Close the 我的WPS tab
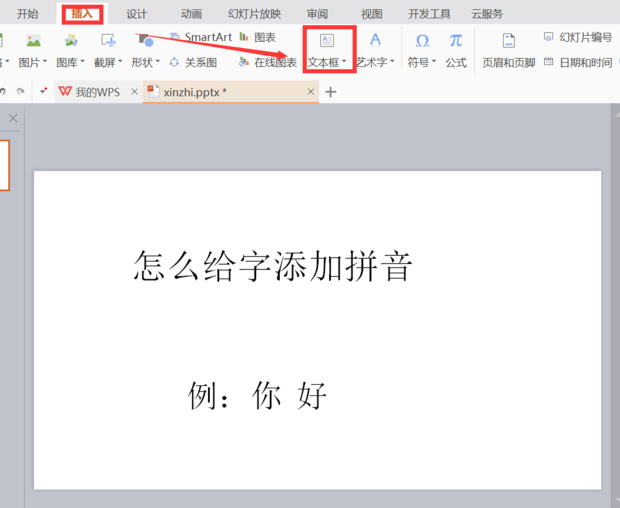 point(134,92)
